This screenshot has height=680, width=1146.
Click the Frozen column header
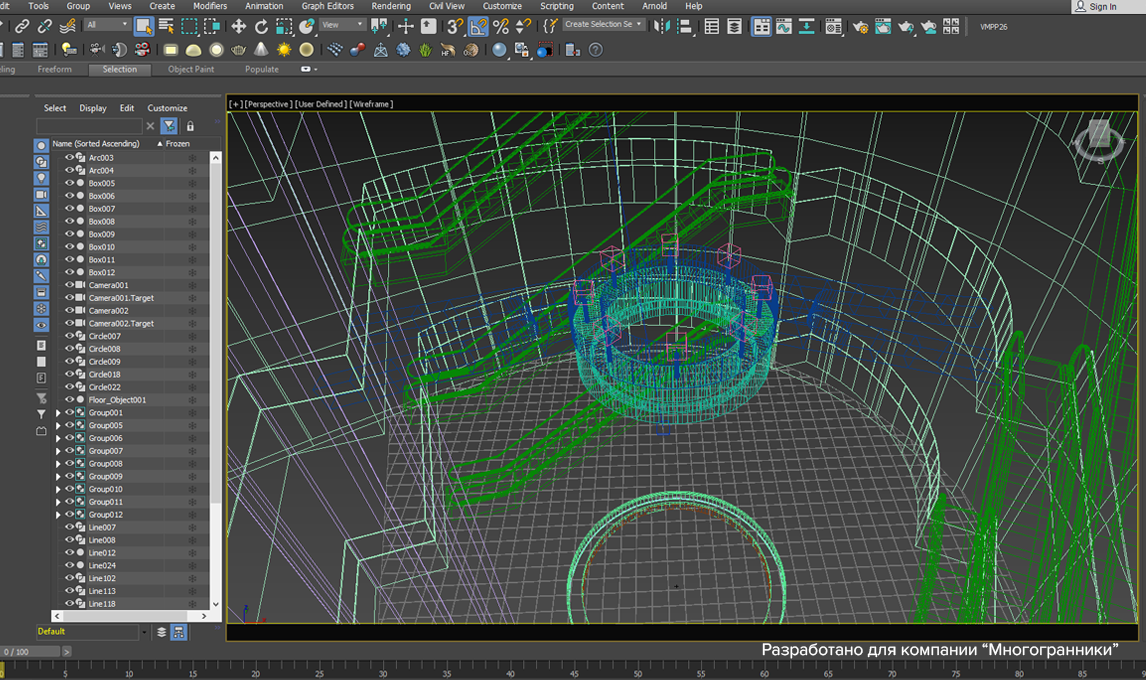click(177, 144)
